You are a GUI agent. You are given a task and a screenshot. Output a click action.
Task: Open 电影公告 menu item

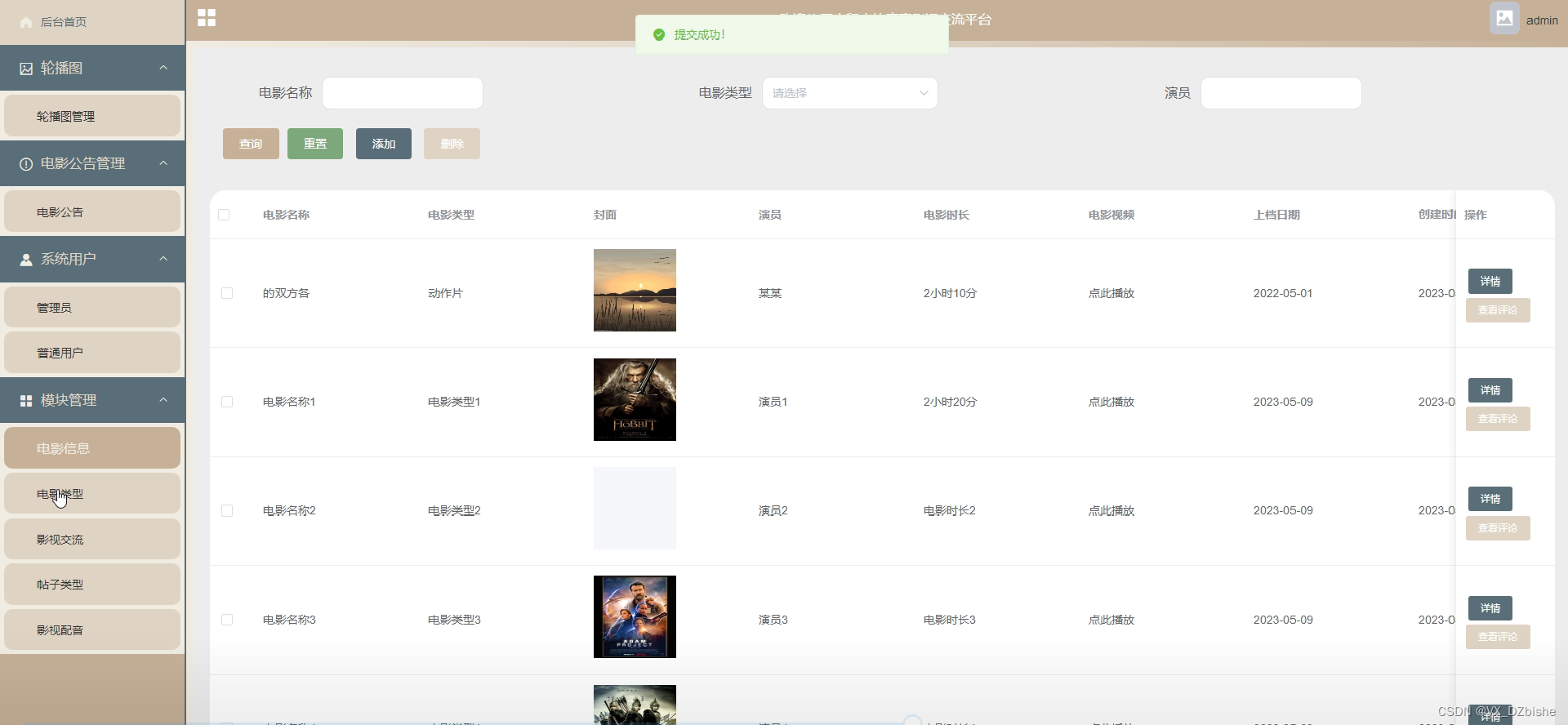pos(92,211)
